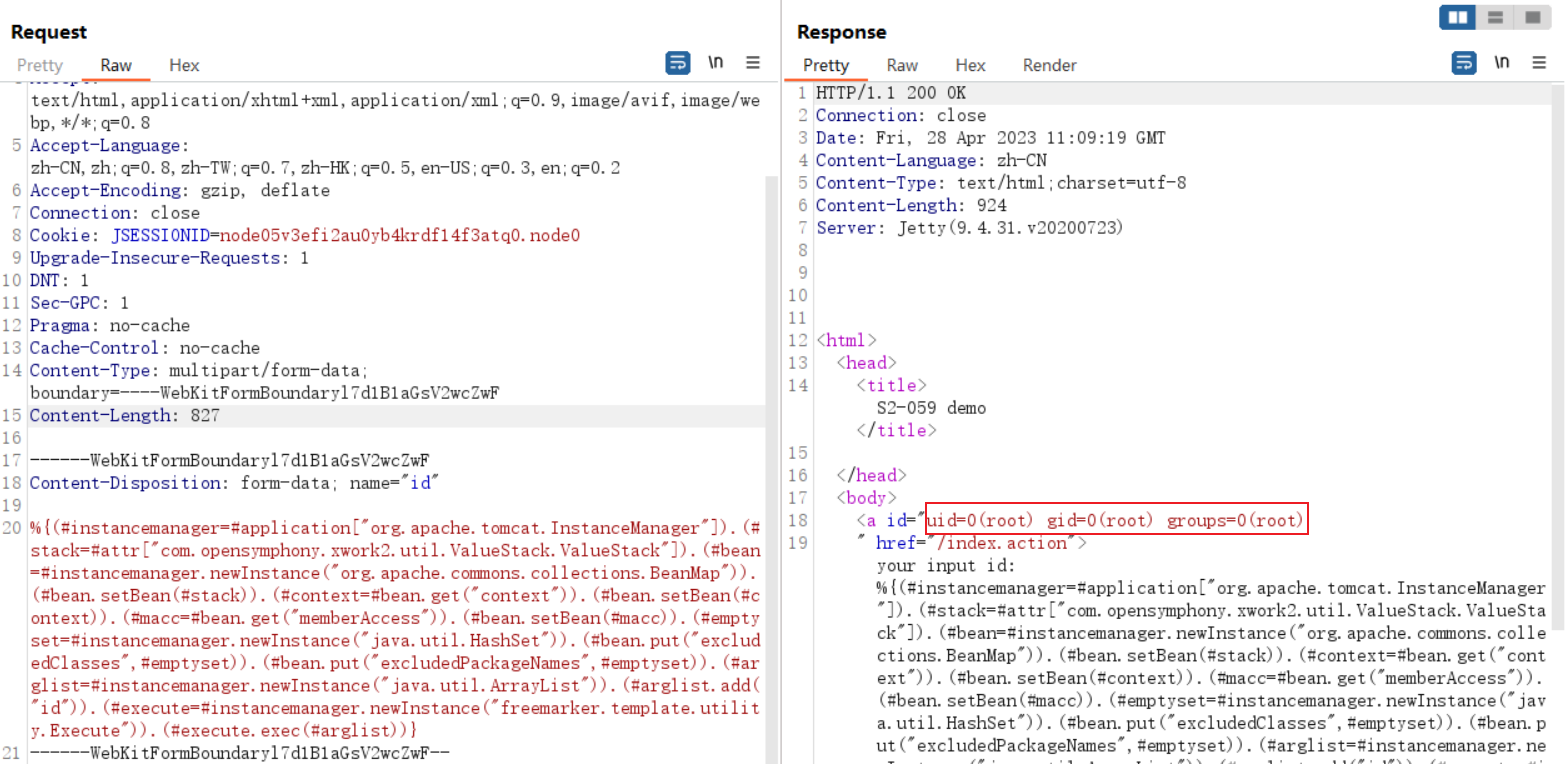
Task: Click the JSESSIONID cookie value
Action: 400,236
